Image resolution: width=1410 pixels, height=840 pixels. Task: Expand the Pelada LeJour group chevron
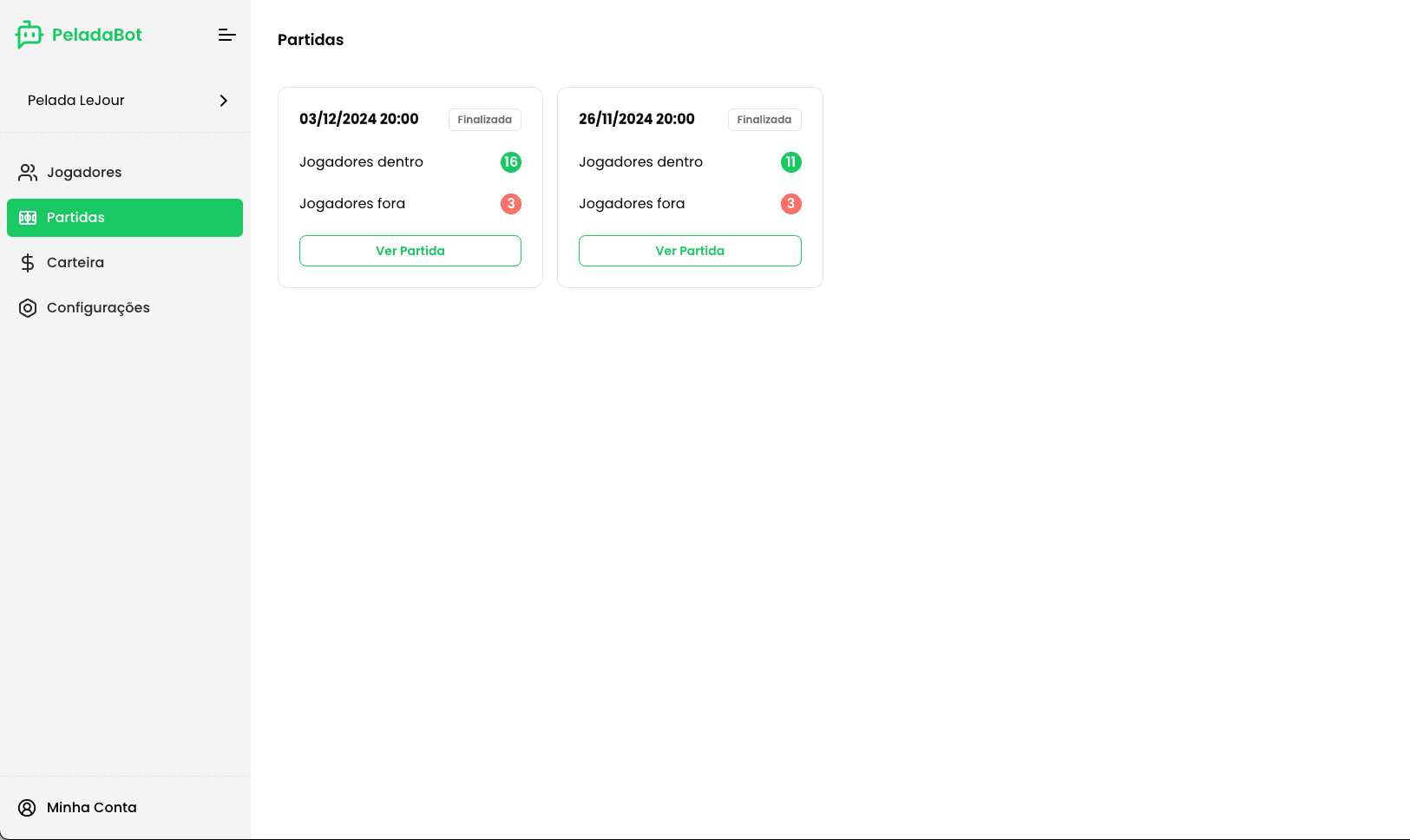tap(224, 101)
